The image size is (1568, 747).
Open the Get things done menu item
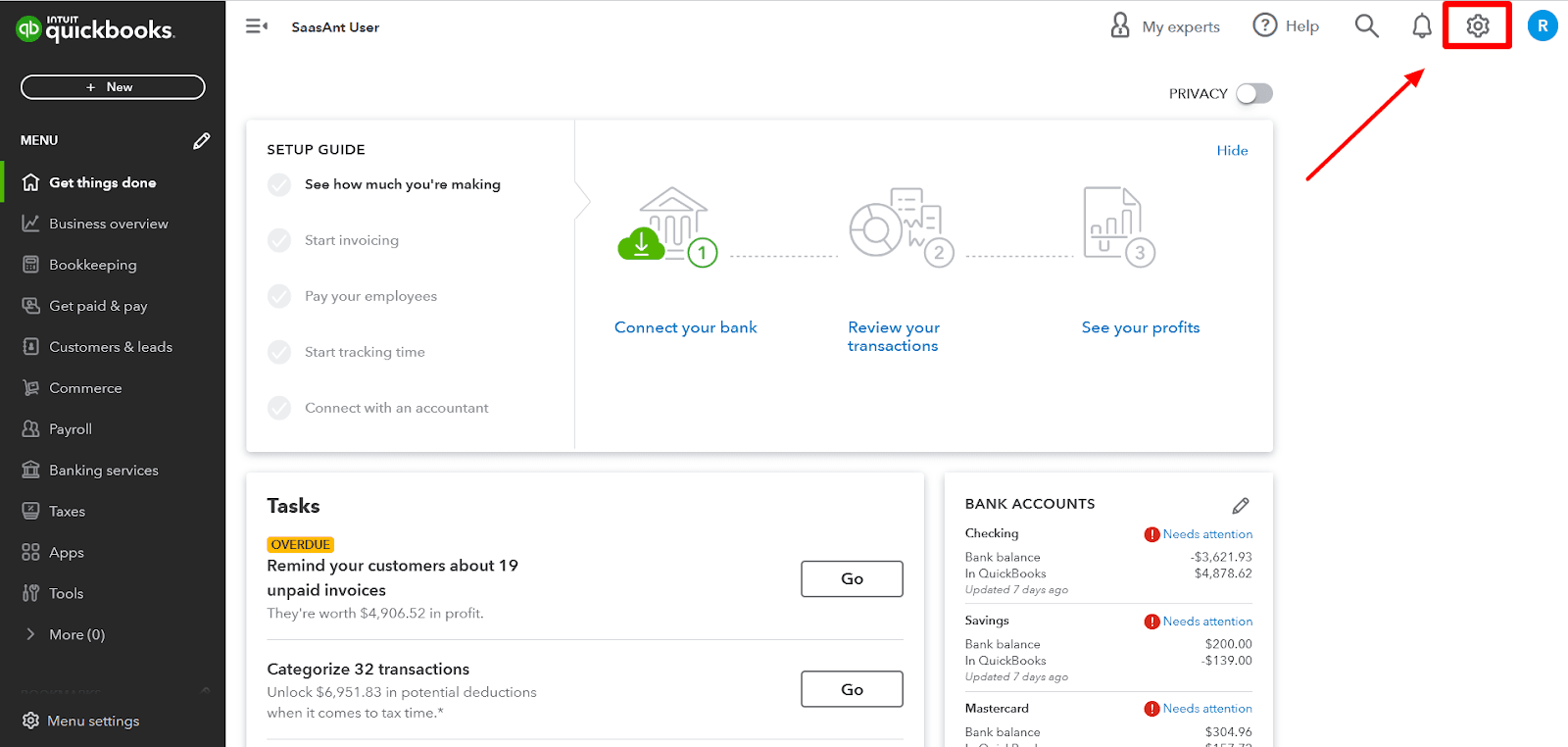[113, 182]
